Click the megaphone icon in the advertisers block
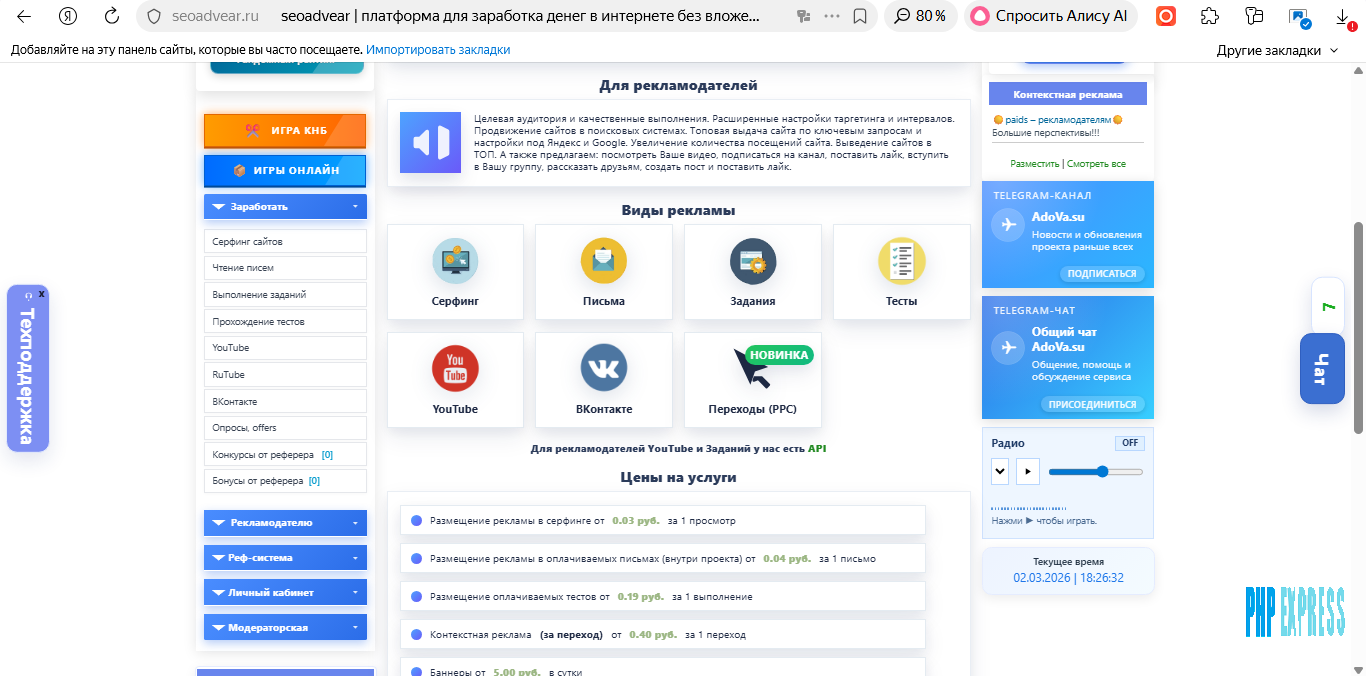Screen dimensions: 1366x676 pos(430,142)
